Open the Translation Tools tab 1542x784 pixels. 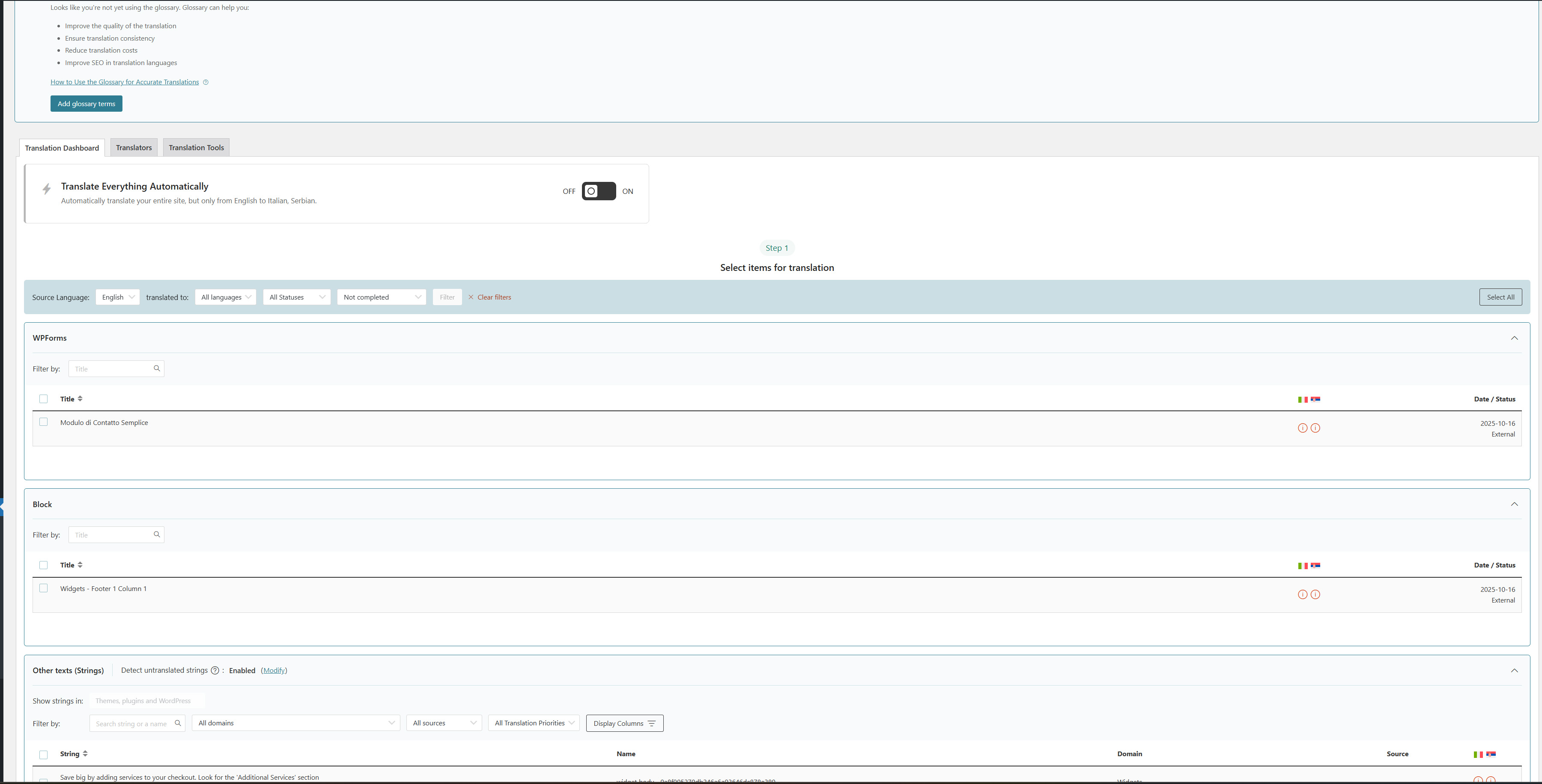coord(196,148)
